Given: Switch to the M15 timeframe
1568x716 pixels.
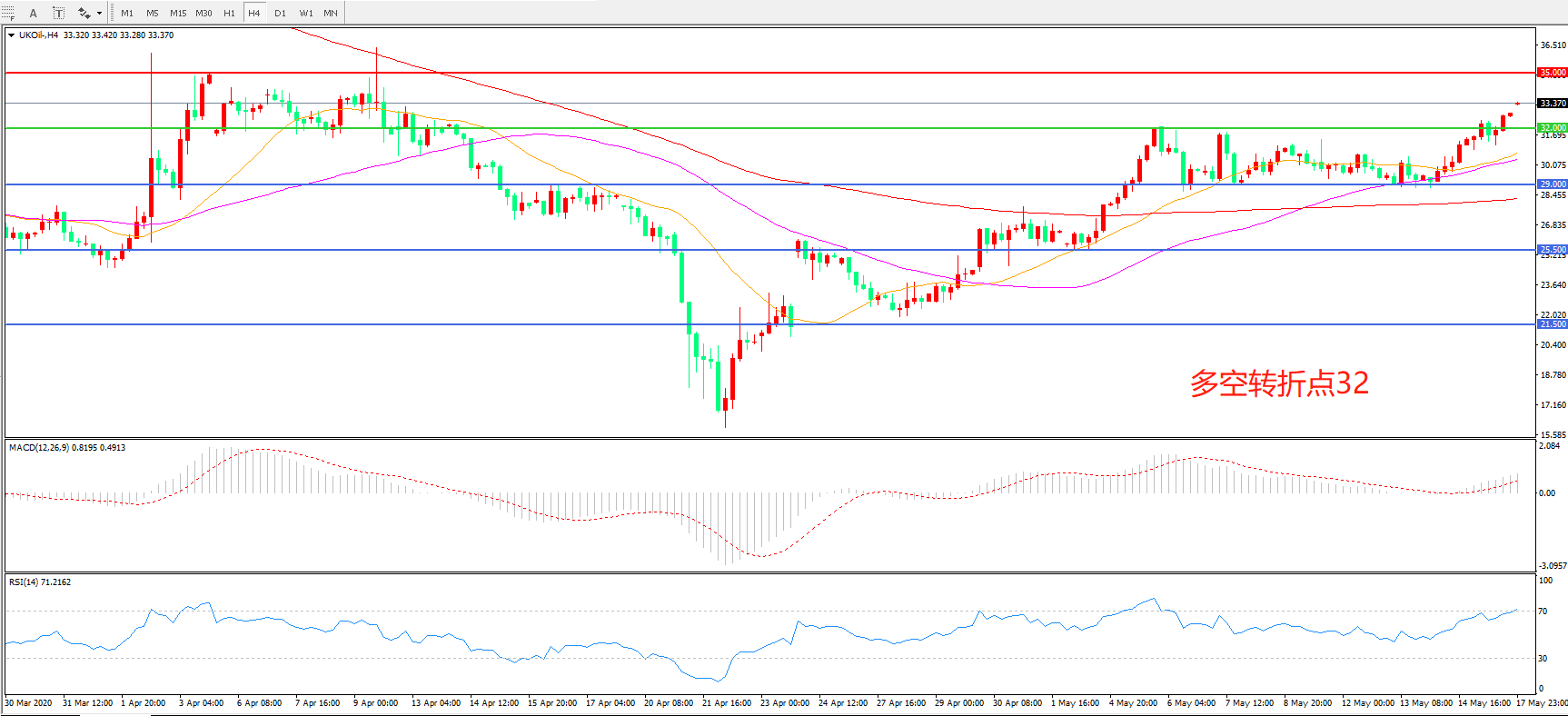Looking at the screenshot, I should (178, 13).
